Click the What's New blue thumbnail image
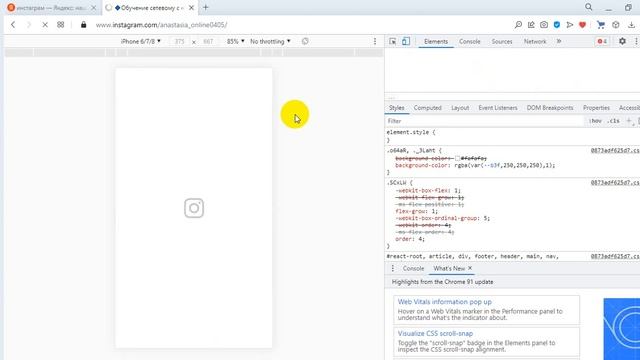This screenshot has width=640, height=360. point(622,329)
